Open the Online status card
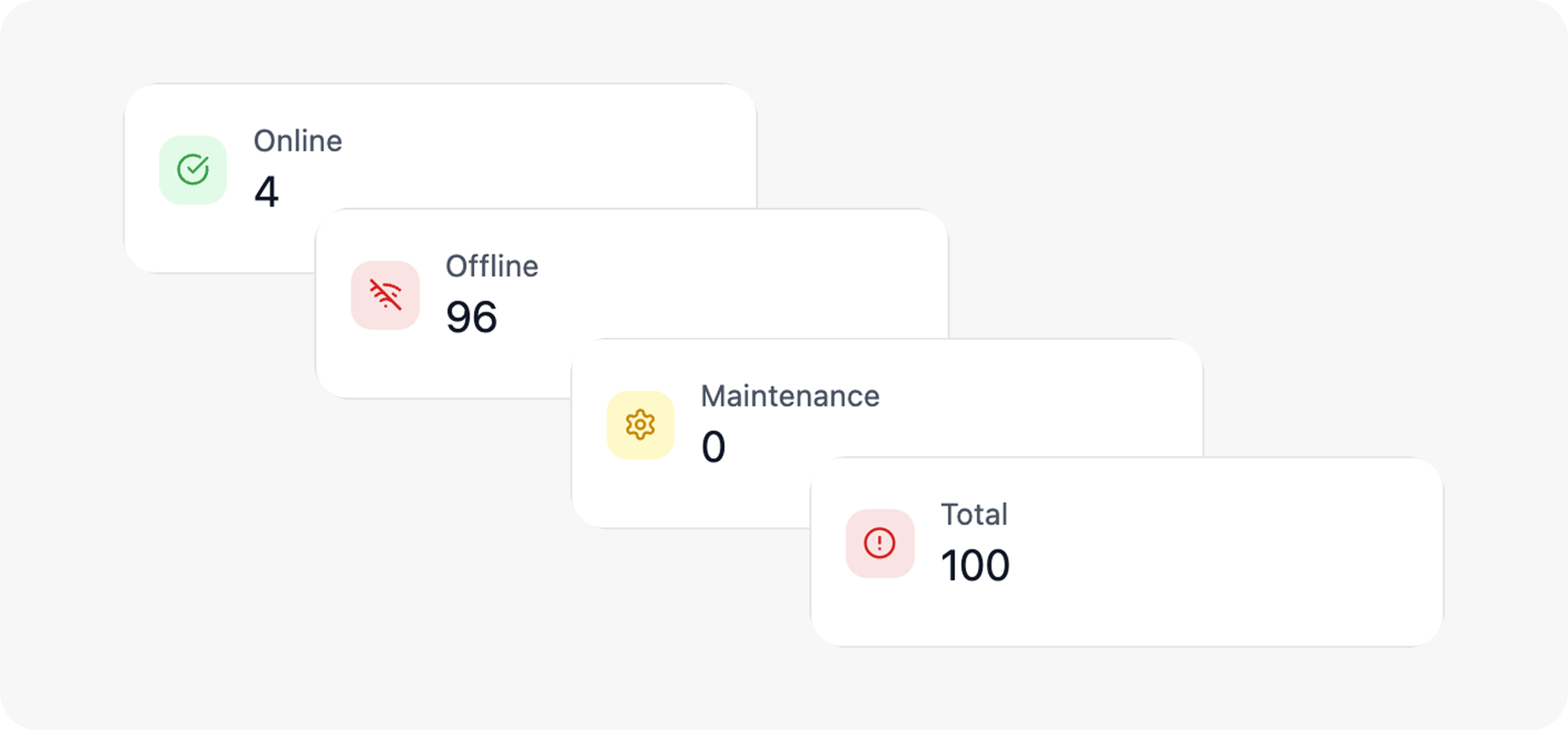The image size is (1568, 730). pyautogui.click(x=521, y=147)
